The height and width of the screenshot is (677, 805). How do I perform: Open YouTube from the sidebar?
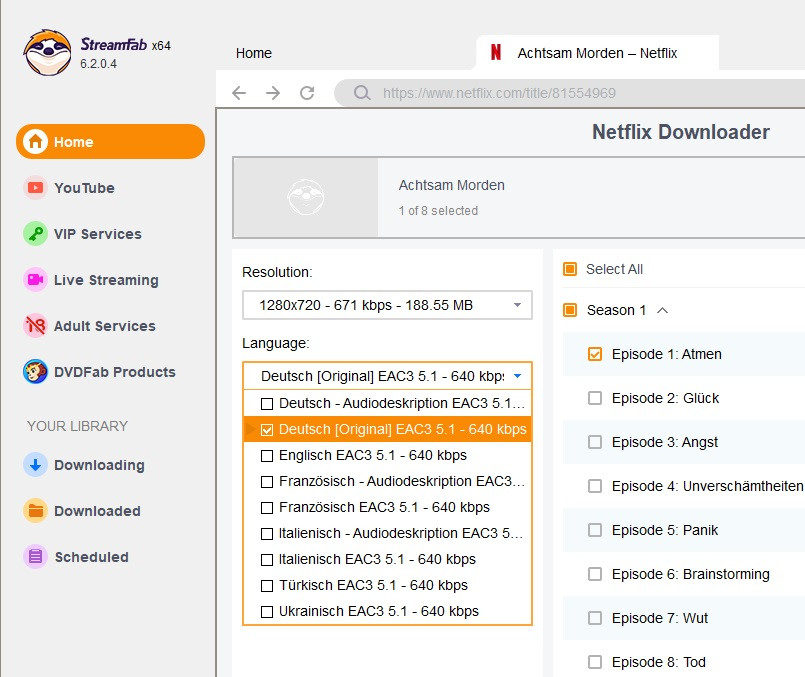tap(84, 188)
